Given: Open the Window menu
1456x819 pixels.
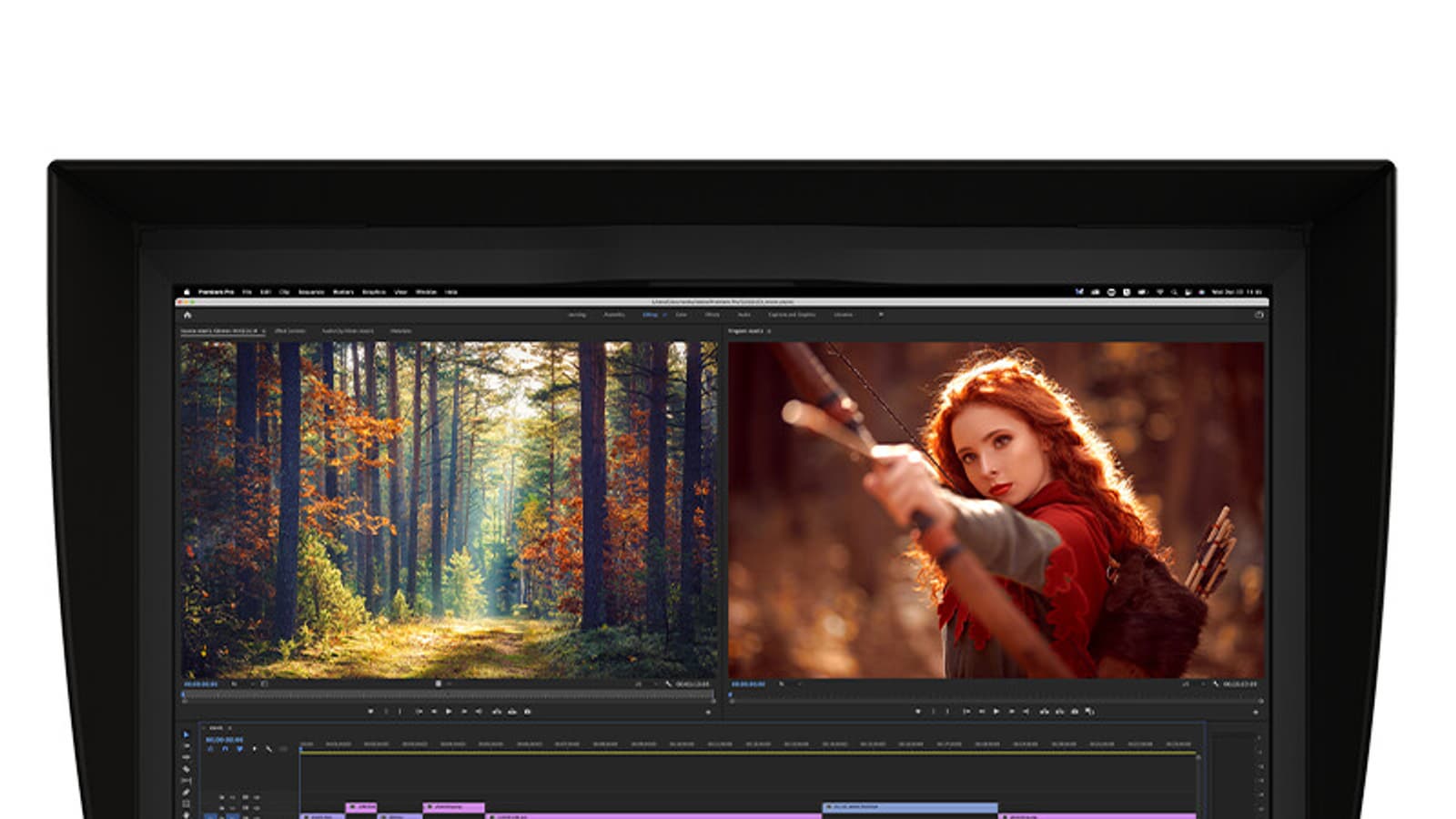Looking at the screenshot, I should [x=426, y=292].
